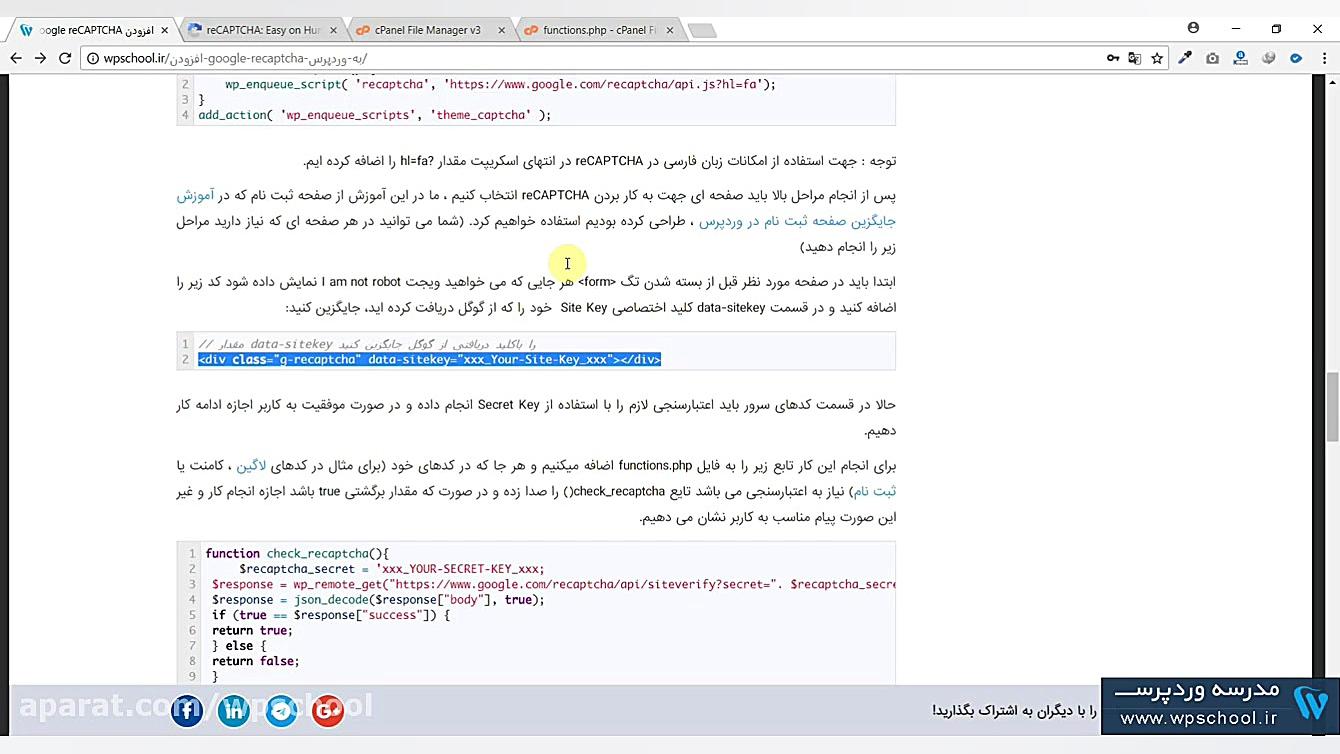This screenshot has width=1340, height=754.
Task: Go forward to the next page
Action: 40,58
